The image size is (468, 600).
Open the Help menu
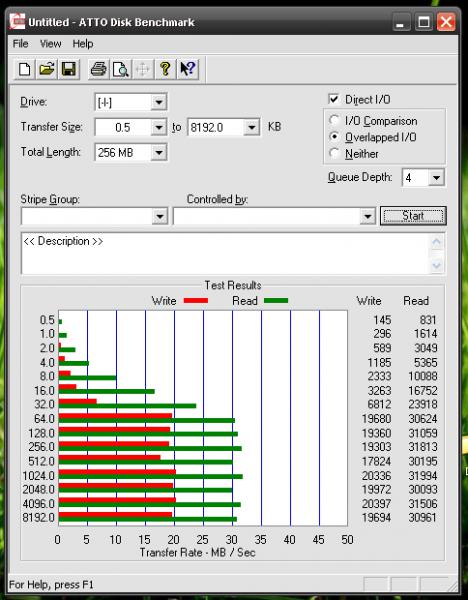(83, 44)
